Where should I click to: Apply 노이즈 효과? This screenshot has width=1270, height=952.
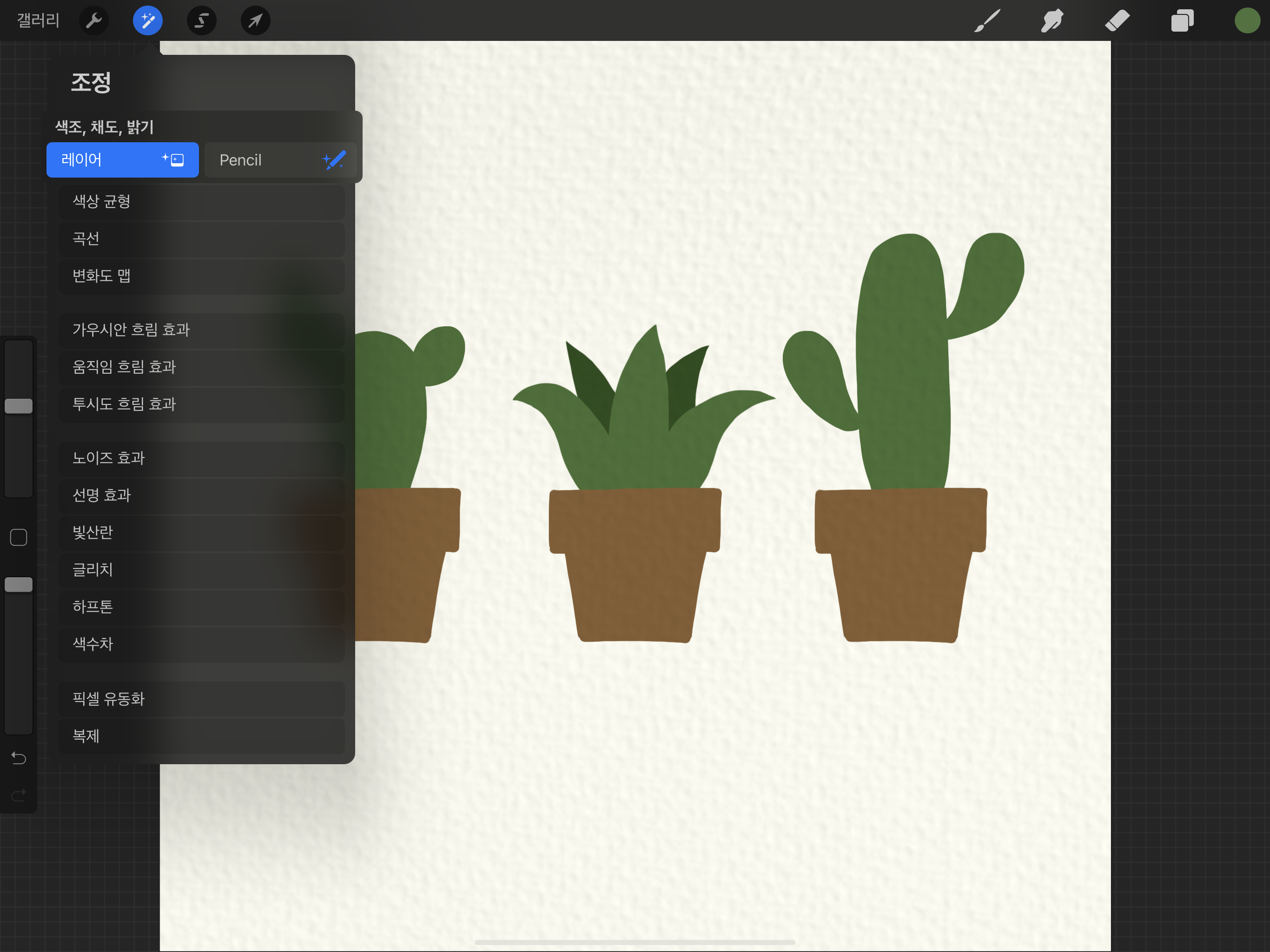[202, 458]
